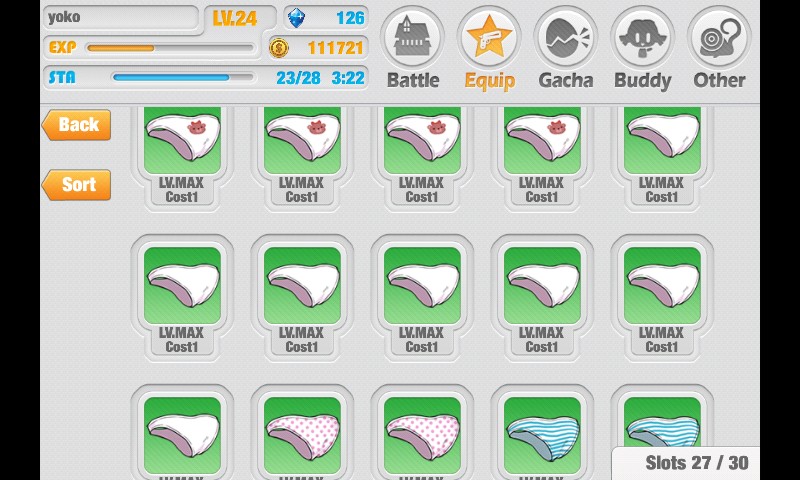Tap the yoko player name field

(x=120, y=18)
